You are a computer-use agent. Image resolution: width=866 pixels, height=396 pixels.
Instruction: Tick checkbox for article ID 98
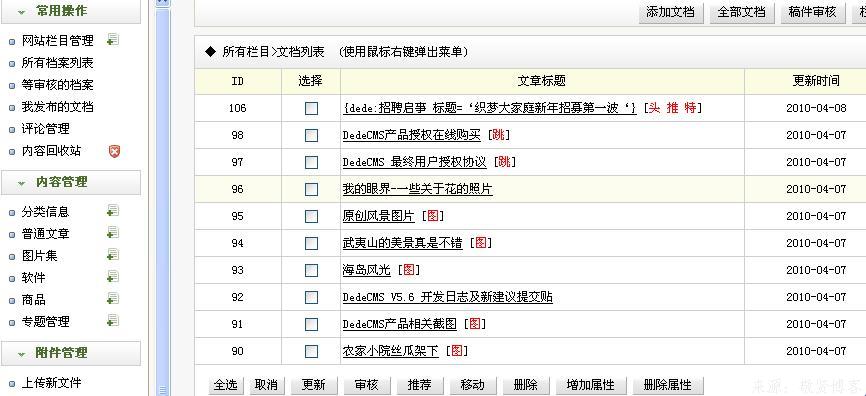311,135
